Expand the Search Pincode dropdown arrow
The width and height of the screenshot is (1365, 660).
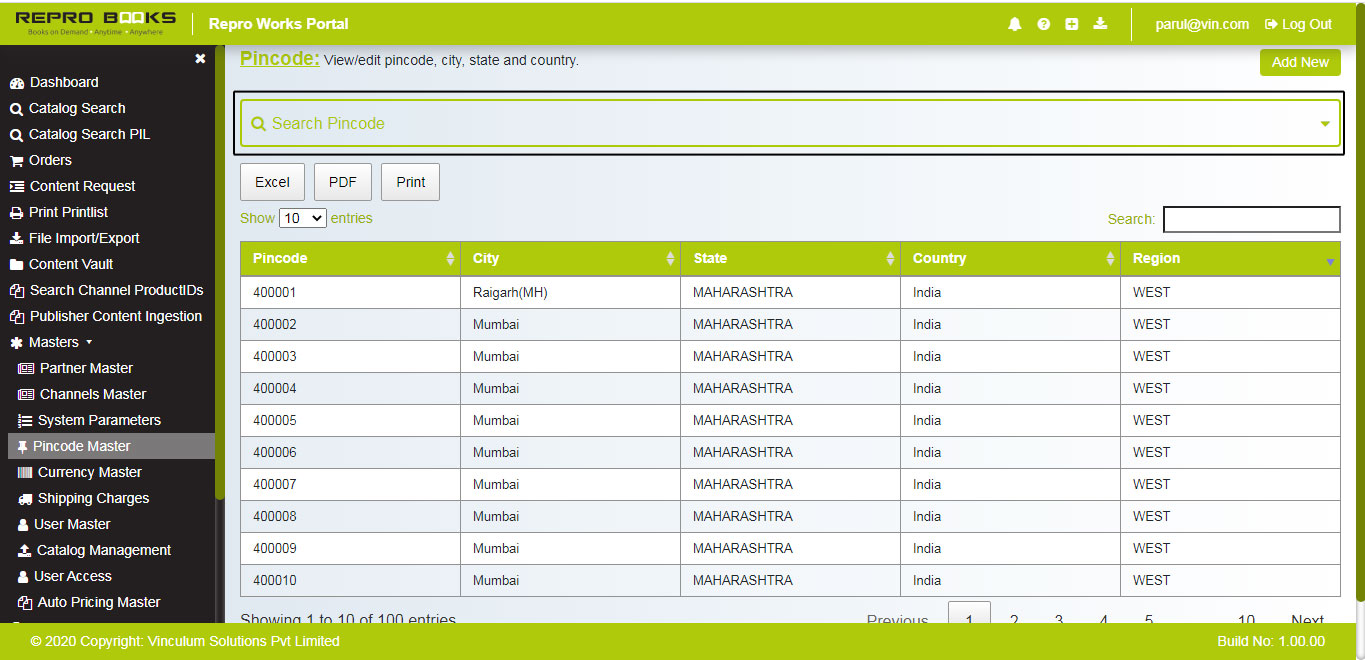pos(1324,122)
